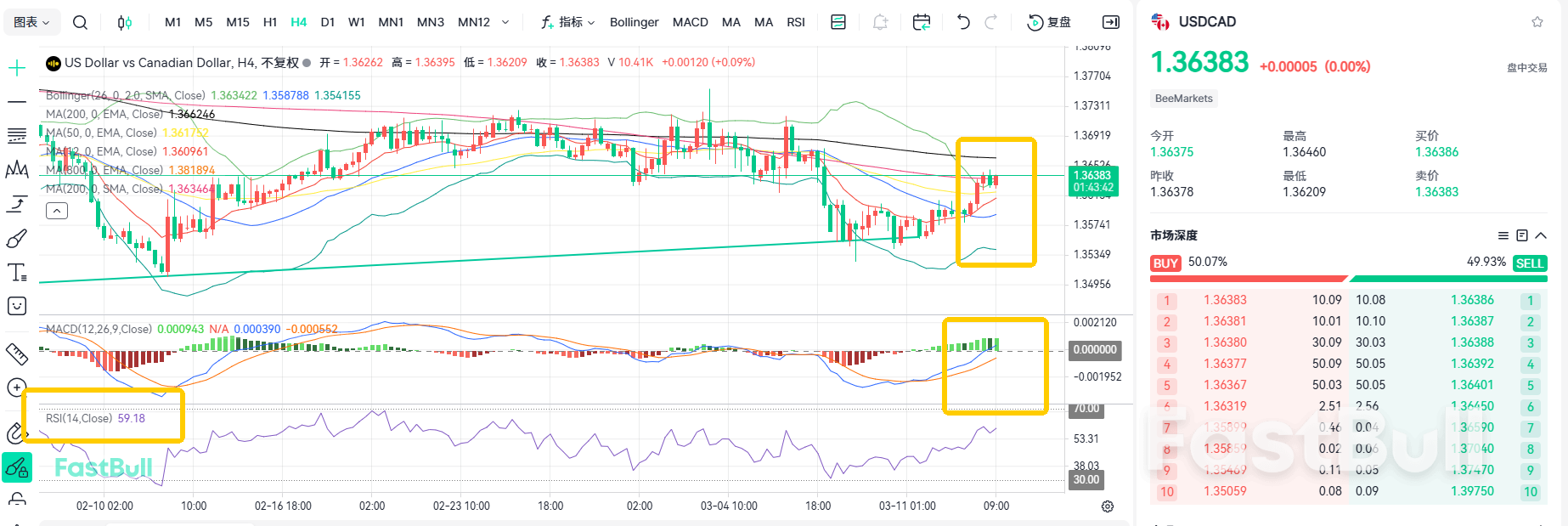Image resolution: width=1568 pixels, height=526 pixels.
Task: Open chart settings gear icon
Action: tap(1108, 506)
